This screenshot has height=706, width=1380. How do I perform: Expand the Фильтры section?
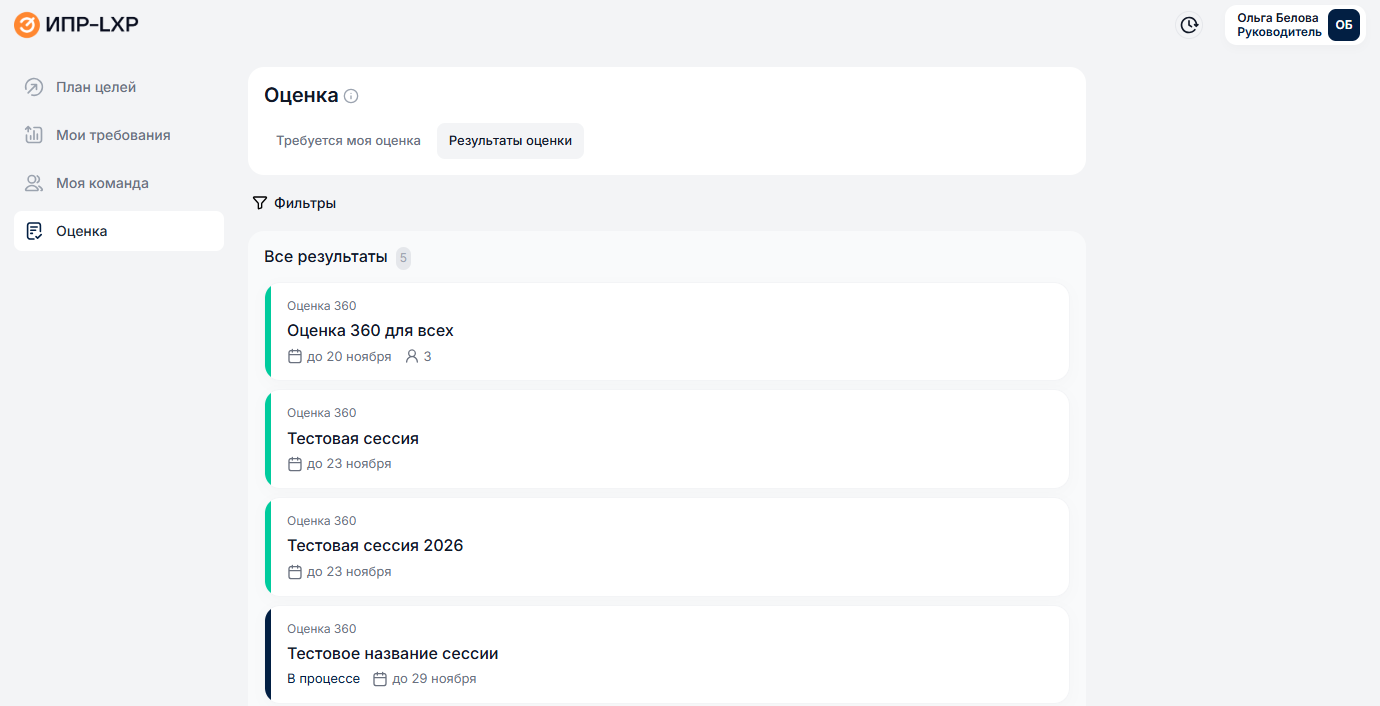click(304, 203)
